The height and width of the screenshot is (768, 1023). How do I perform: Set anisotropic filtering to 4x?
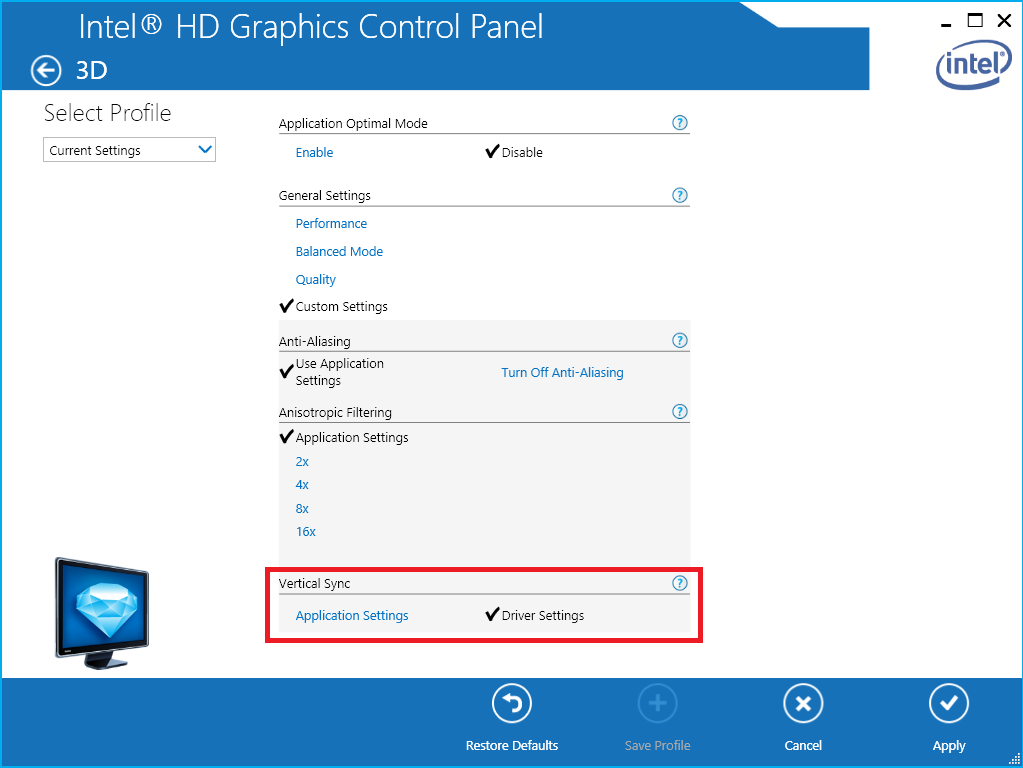pos(301,485)
